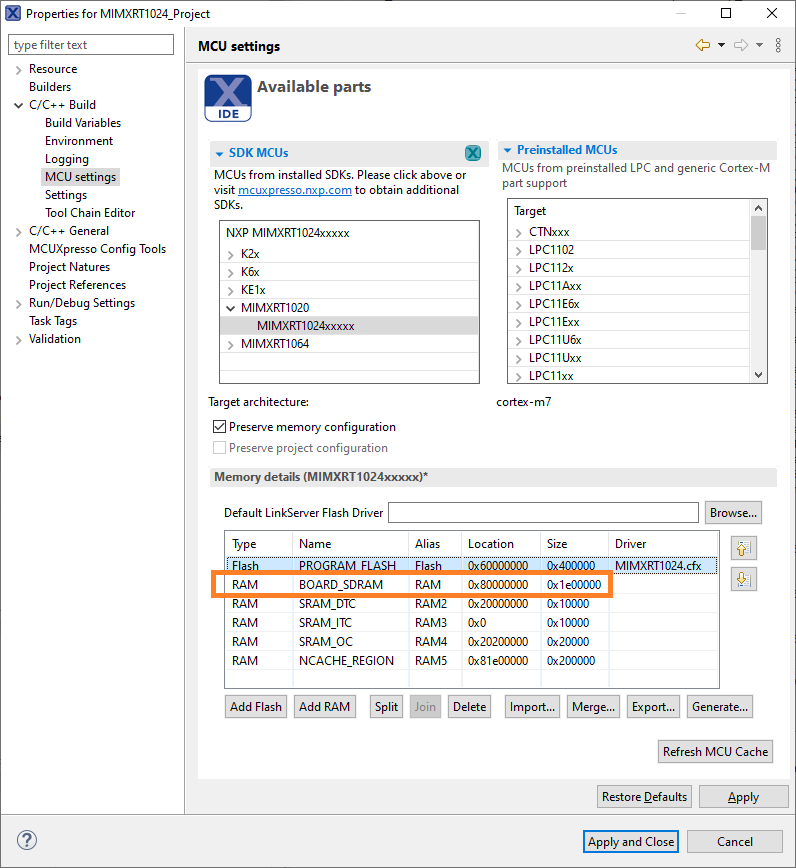This screenshot has height=868, width=796.
Task: Click the back navigation arrow icon
Action: (702, 45)
